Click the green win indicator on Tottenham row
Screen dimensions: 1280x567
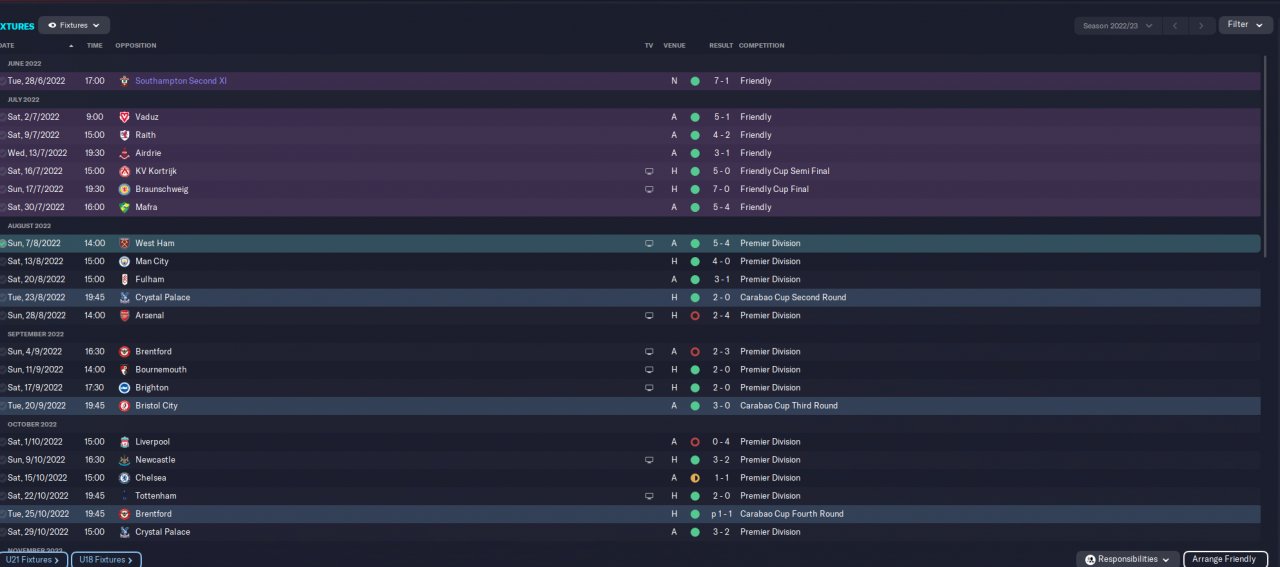pyautogui.click(x=695, y=496)
